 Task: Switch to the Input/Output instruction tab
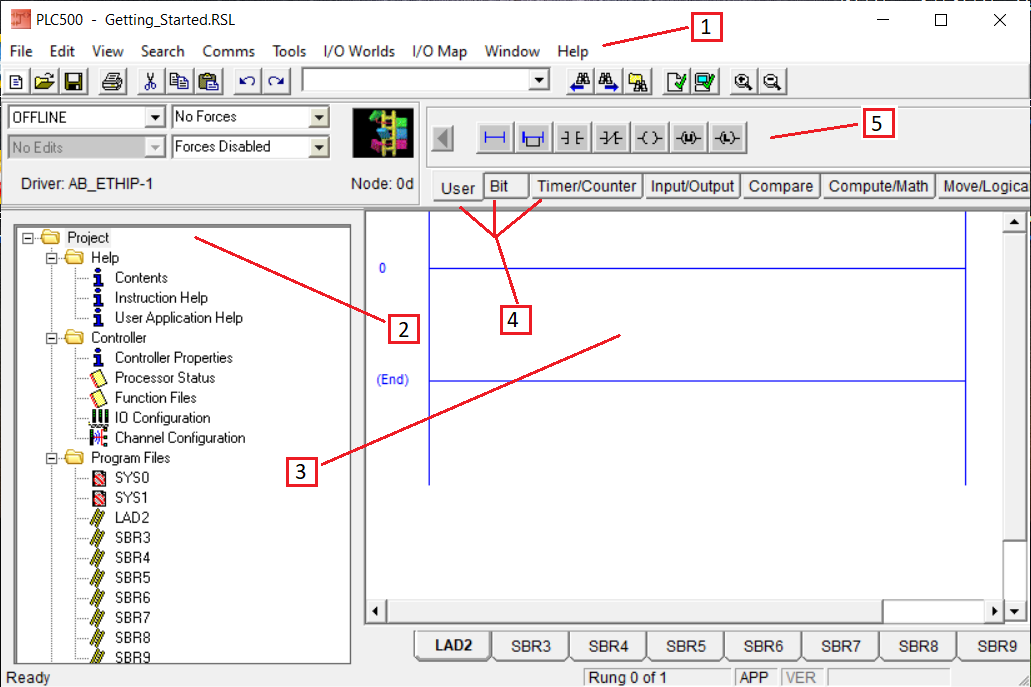[692, 186]
